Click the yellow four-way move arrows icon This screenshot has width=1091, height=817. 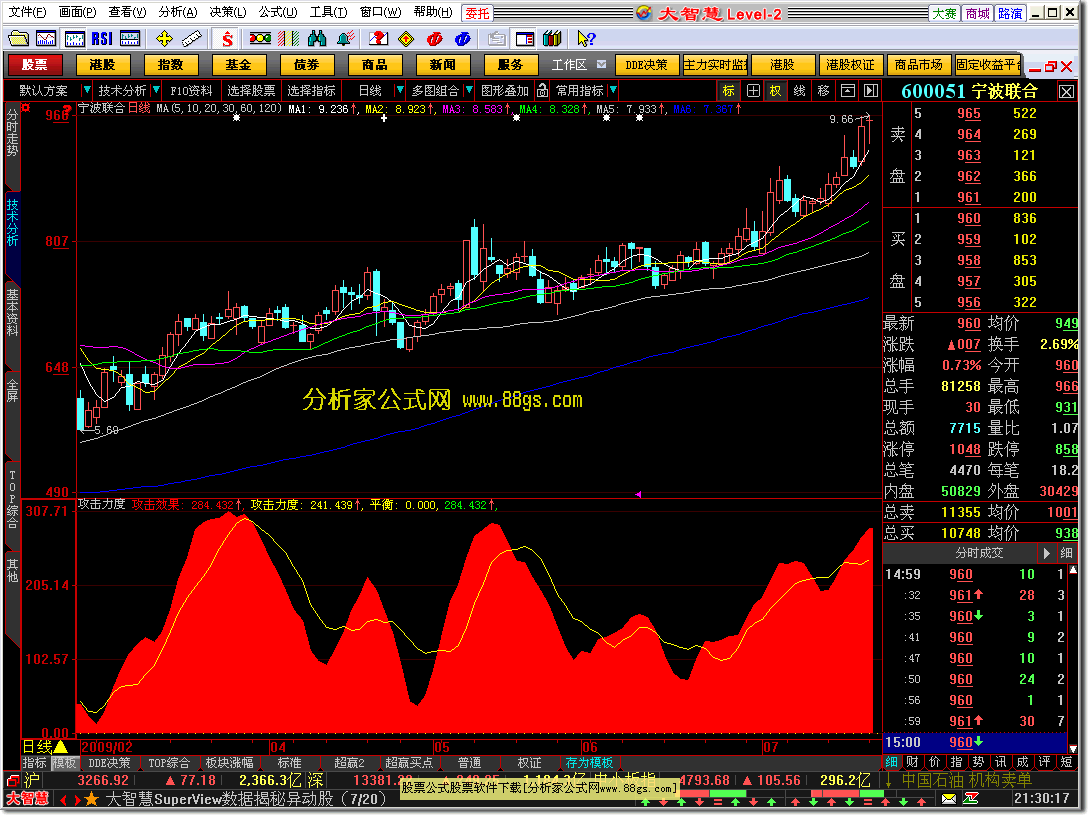[164, 38]
